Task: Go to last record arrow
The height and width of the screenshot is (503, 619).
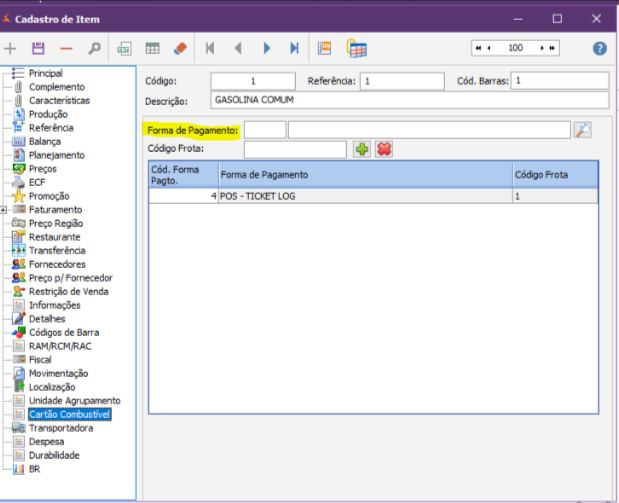Action: click(294, 49)
